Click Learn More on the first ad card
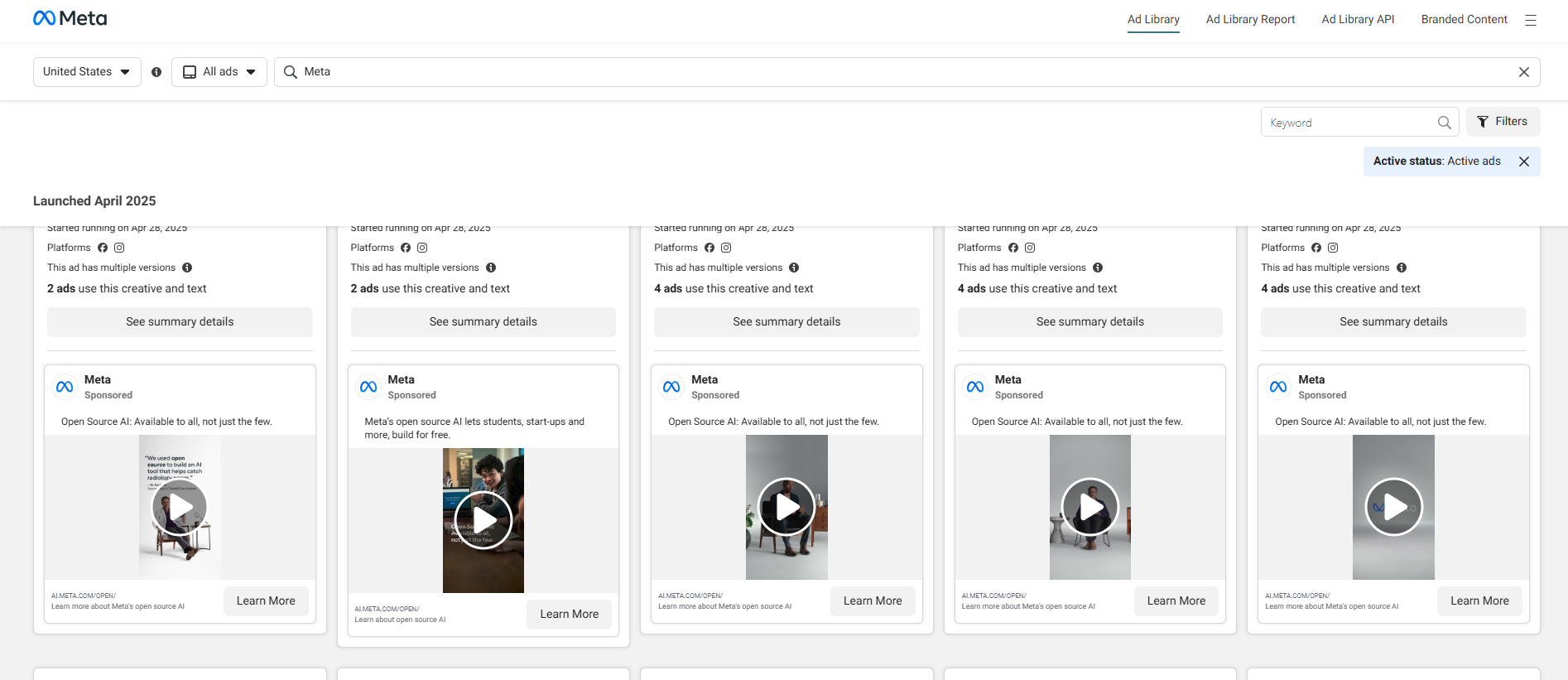The image size is (1568, 680). (266, 601)
